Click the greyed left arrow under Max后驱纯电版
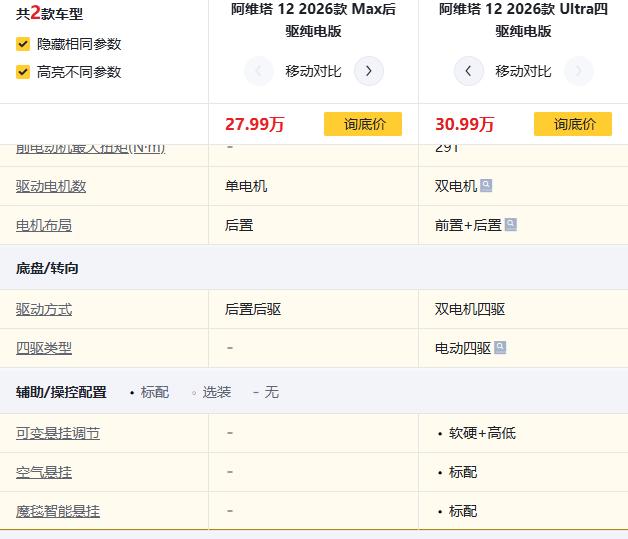The height and width of the screenshot is (539, 628). (x=259, y=71)
